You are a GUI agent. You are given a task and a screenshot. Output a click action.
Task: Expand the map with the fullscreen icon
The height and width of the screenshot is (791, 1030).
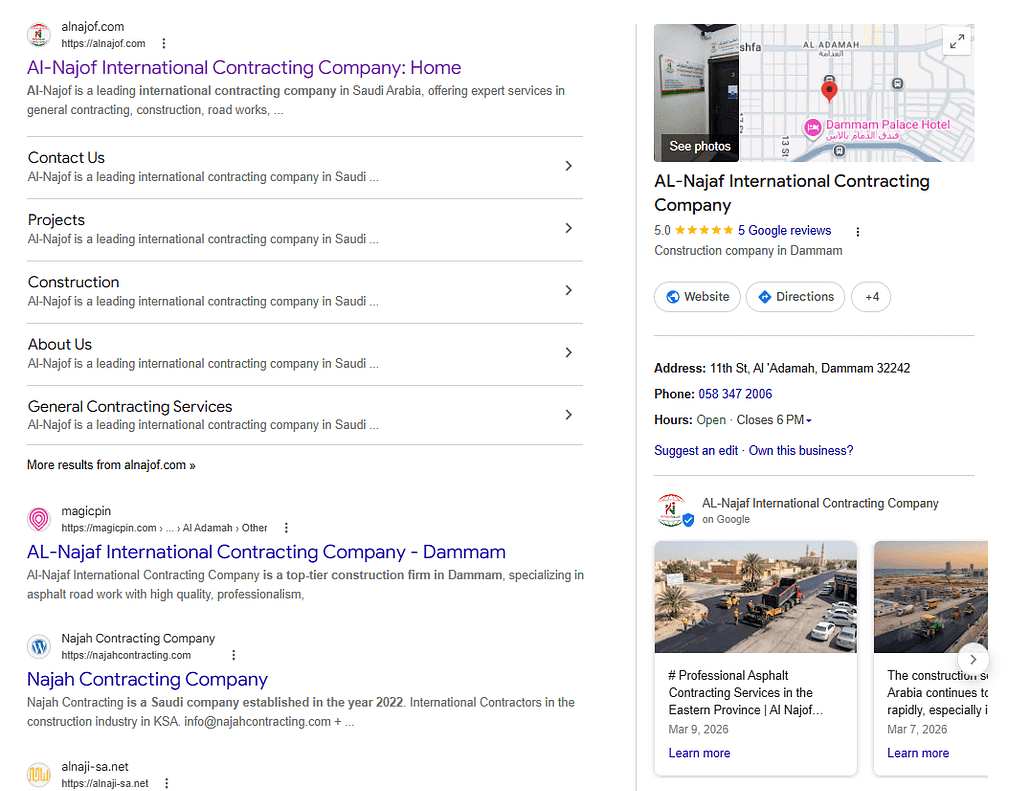(957, 42)
